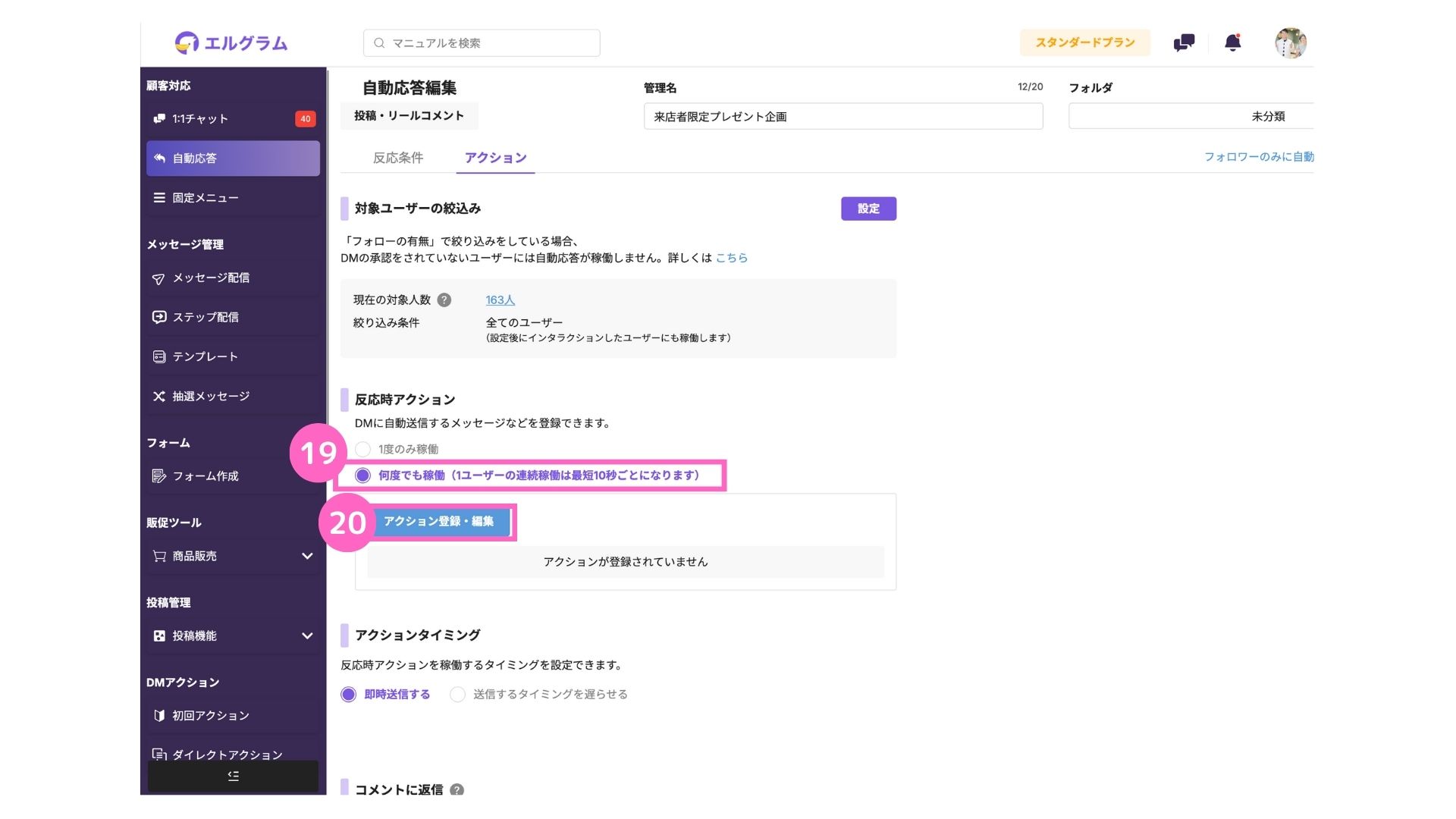Click the help icon beside 現在の対象人数
Viewport: 1456px width, 819px height.
tap(444, 300)
